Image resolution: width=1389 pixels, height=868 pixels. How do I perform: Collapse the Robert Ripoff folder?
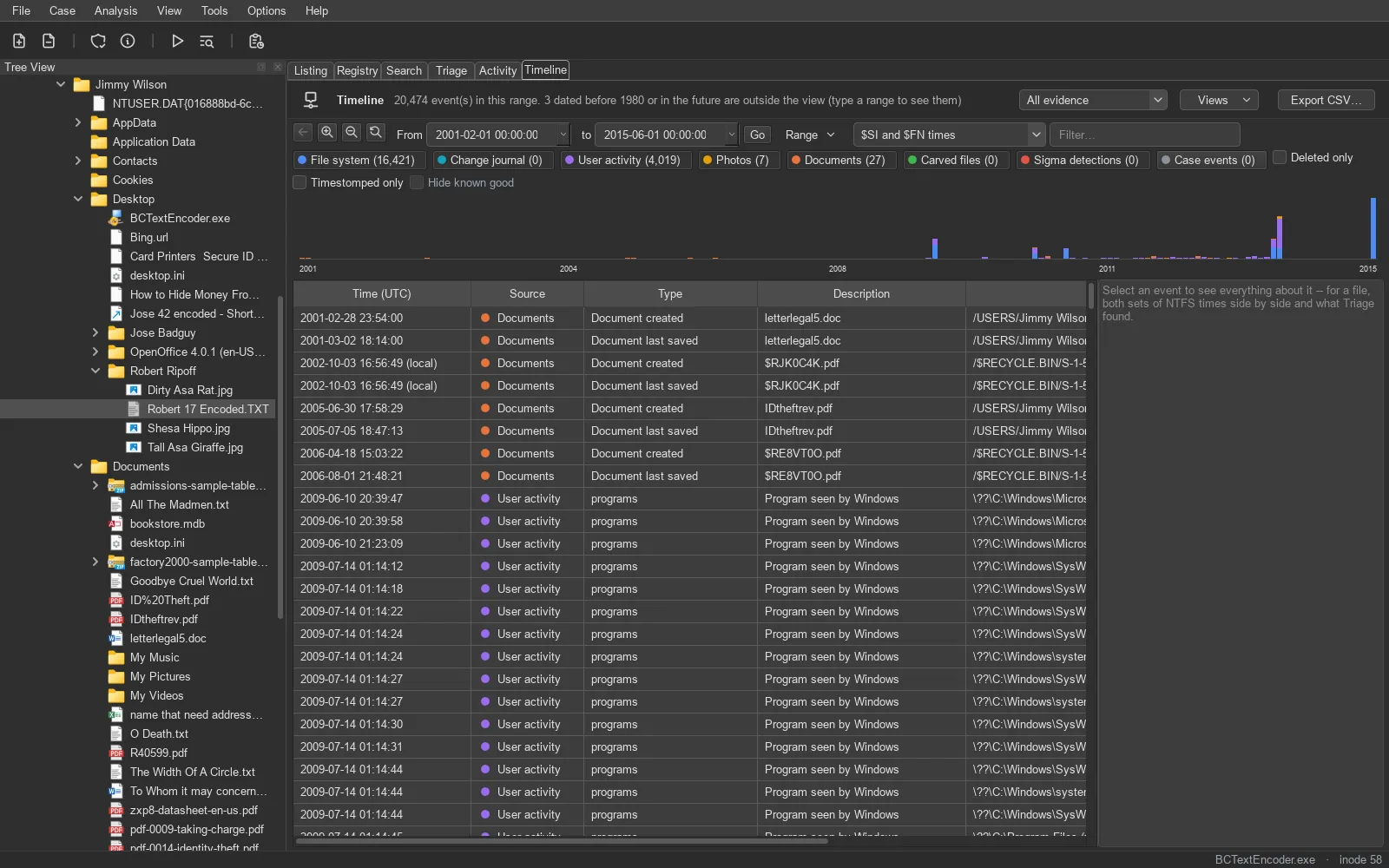pyautogui.click(x=95, y=372)
